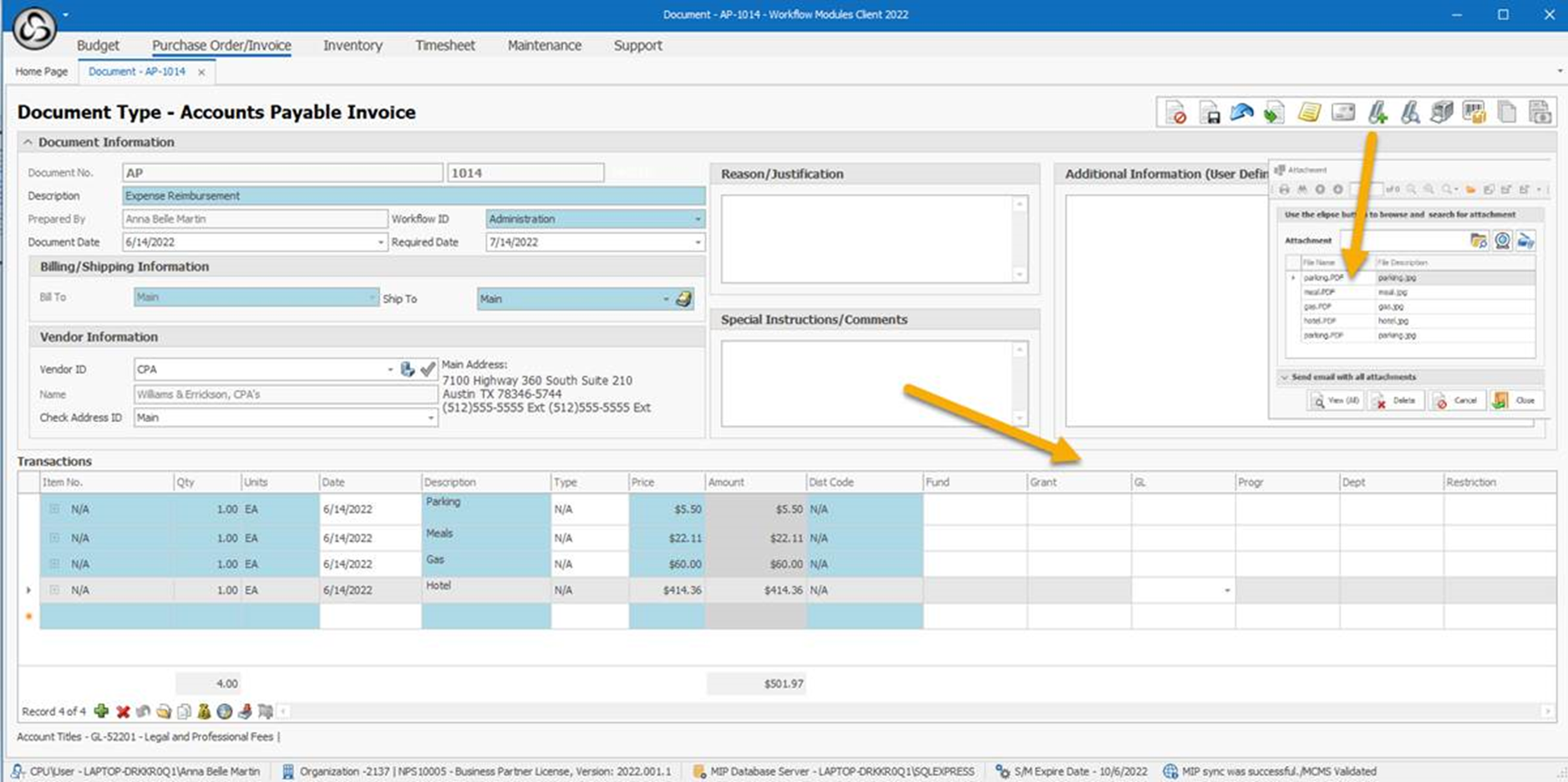Collapse the Document Information section
1568x782 pixels.
point(28,142)
